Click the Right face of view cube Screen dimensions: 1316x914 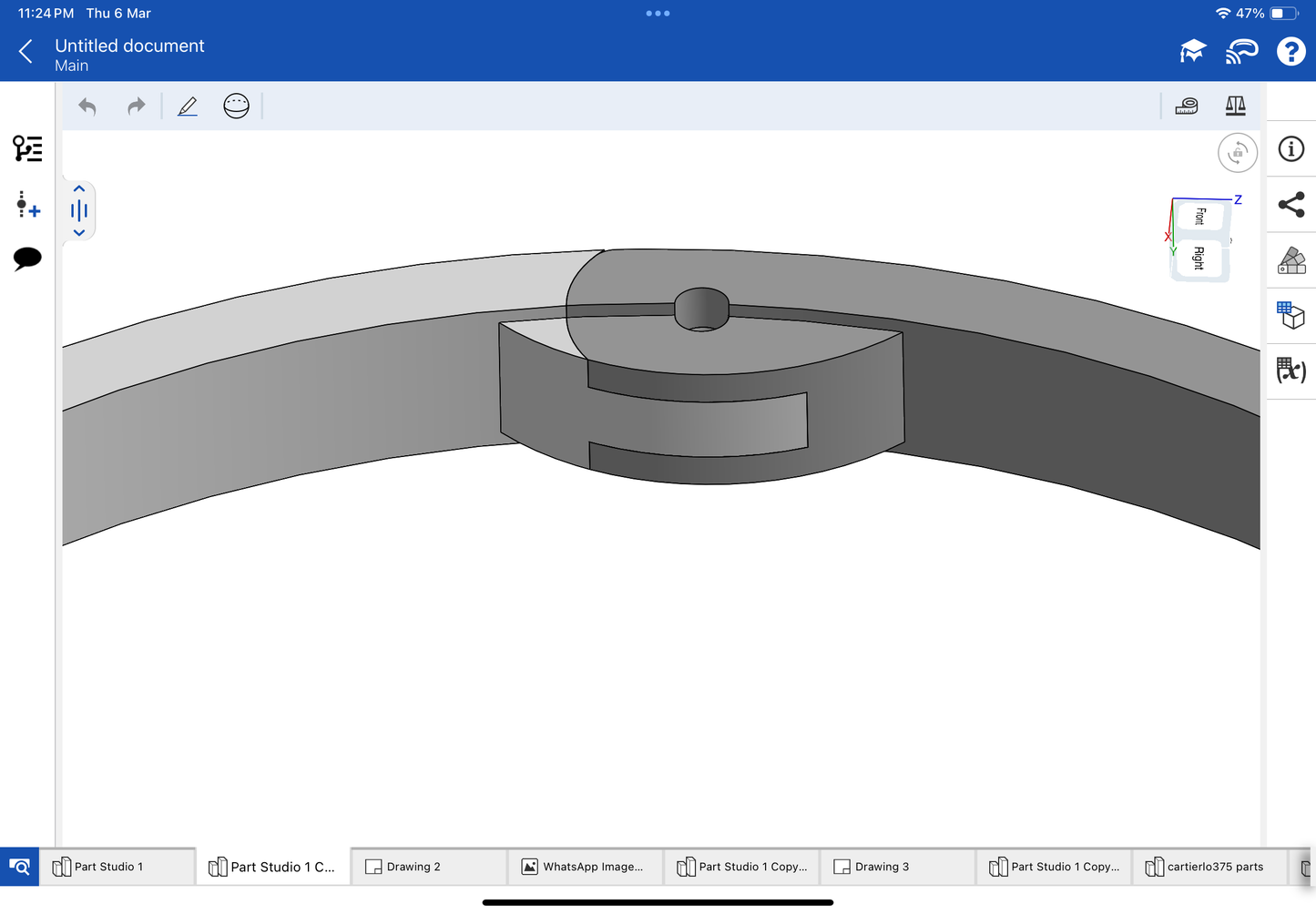(x=1199, y=259)
